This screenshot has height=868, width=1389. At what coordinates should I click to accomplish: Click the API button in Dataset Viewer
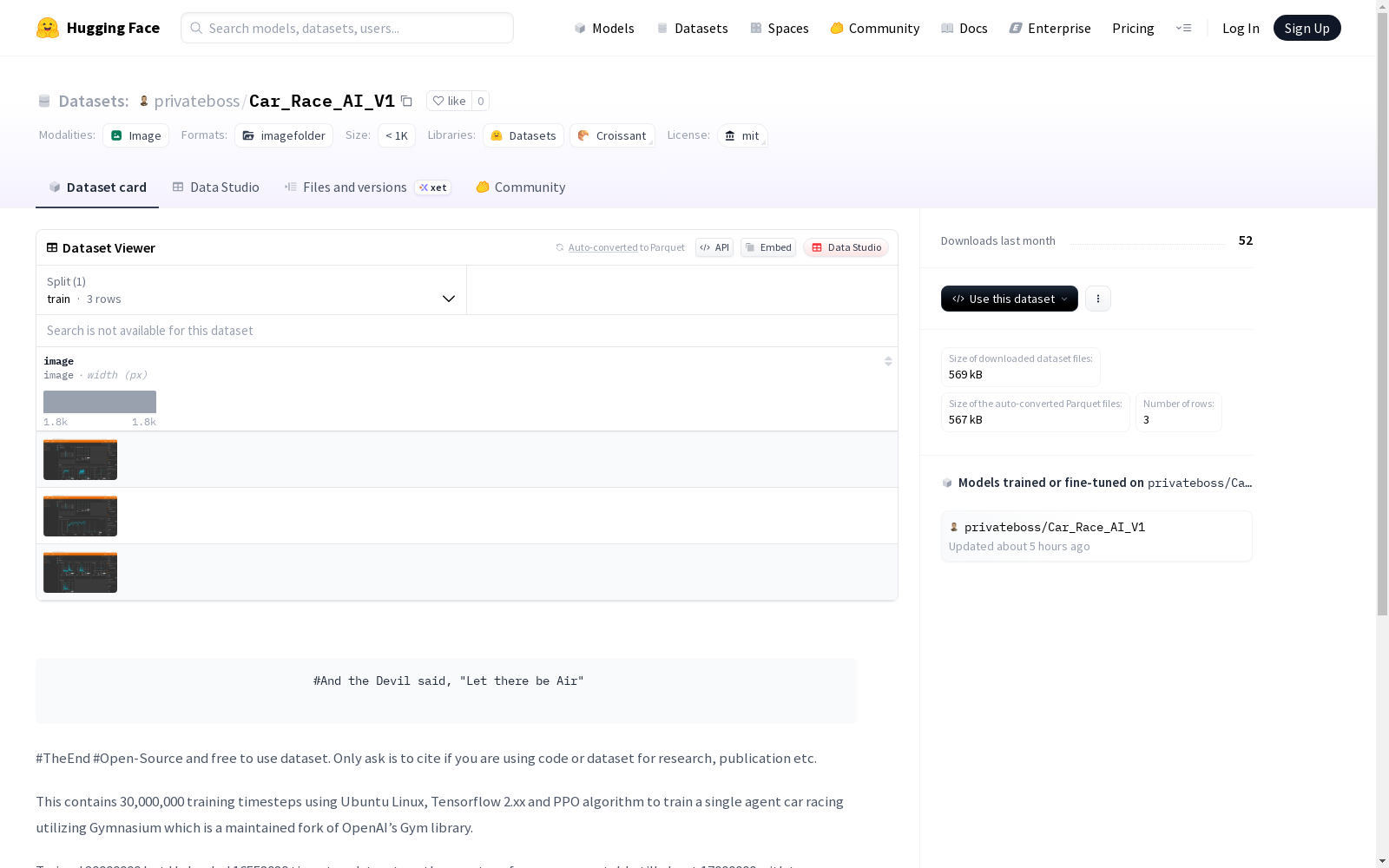tap(714, 247)
